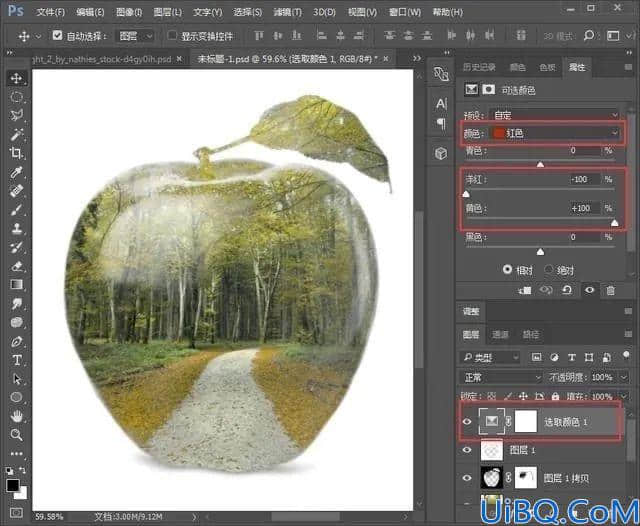Switch to the Channels panel tab

(500, 335)
